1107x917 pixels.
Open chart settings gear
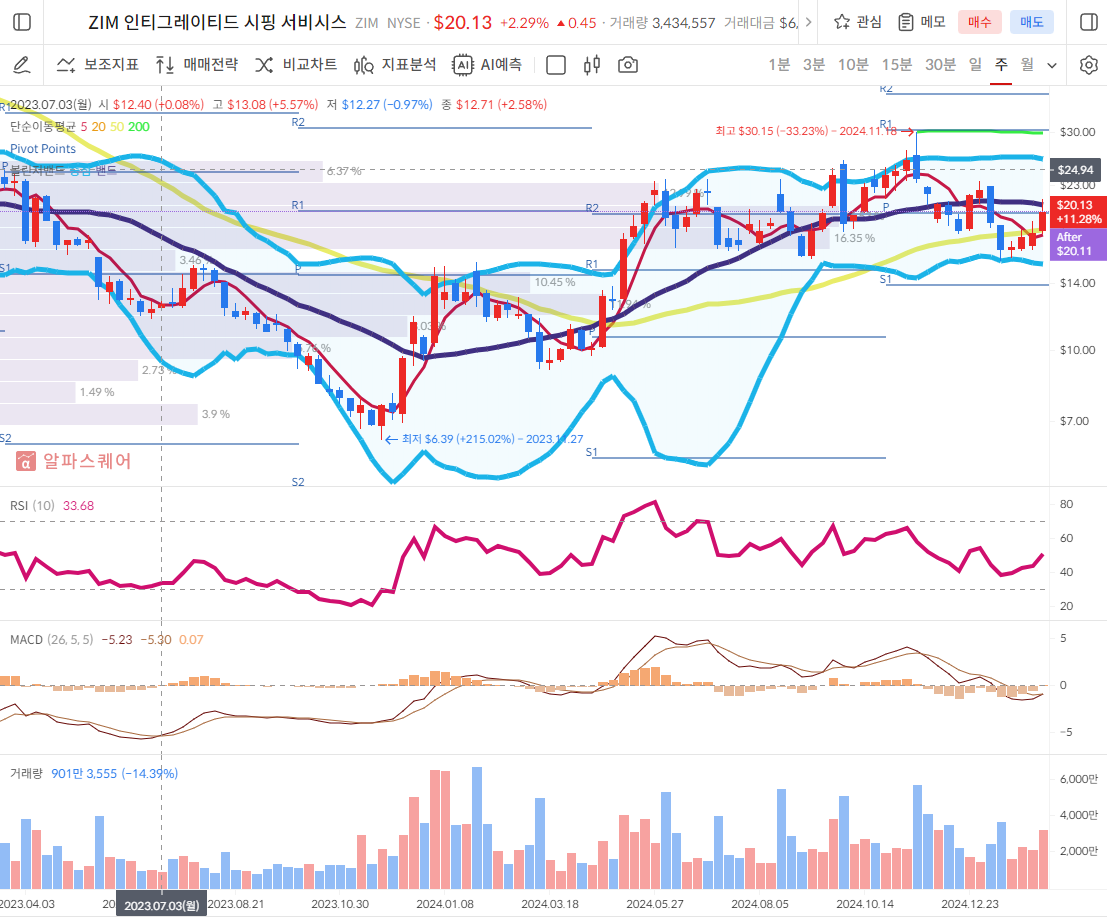pyautogui.click(x=1089, y=65)
